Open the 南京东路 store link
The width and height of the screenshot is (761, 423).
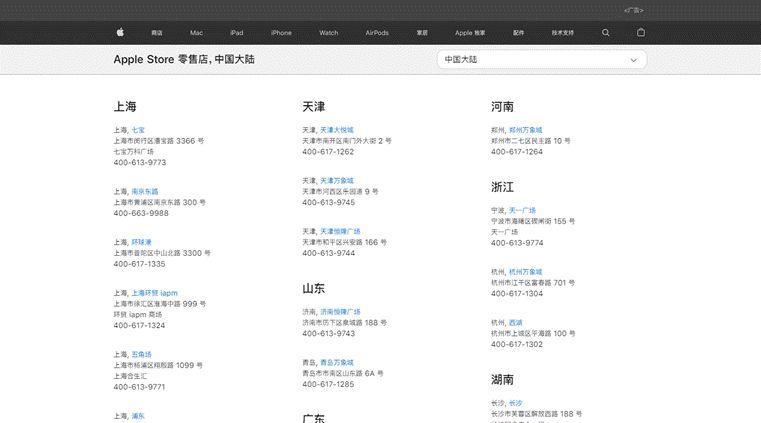tap(145, 191)
